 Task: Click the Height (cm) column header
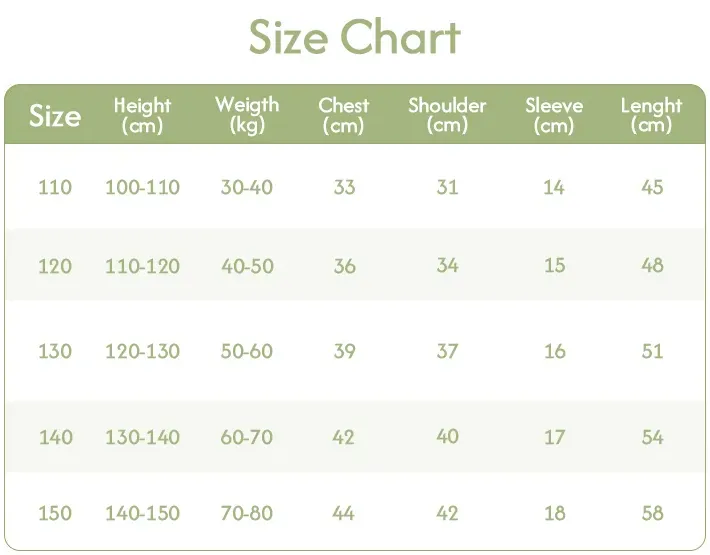(x=142, y=115)
